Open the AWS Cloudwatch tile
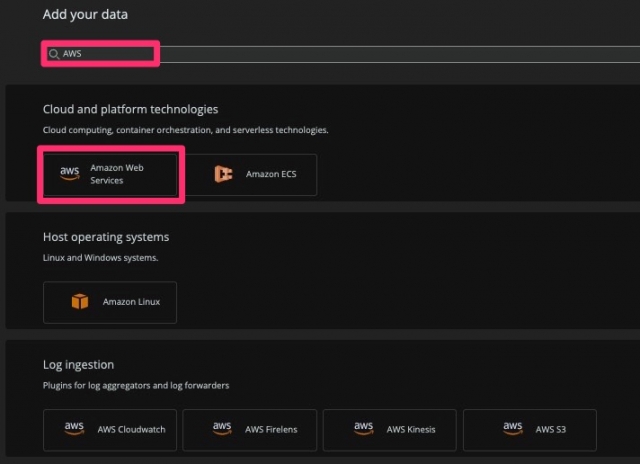Image resolution: width=640 pixels, height=464 pixels. (110, 430)
